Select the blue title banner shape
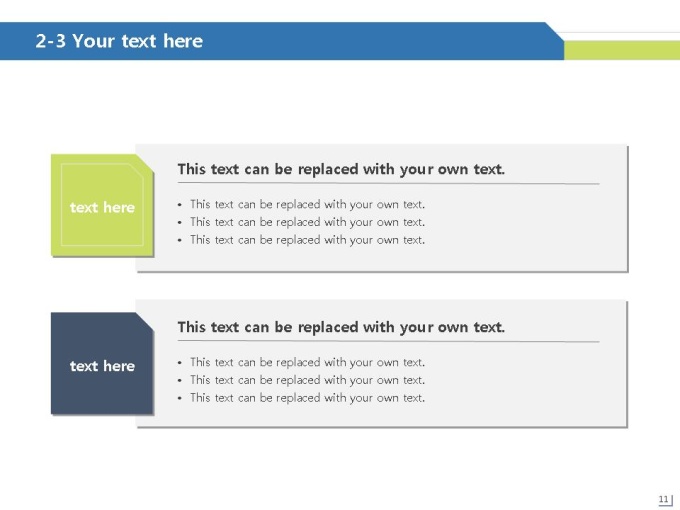 pos(282,41)
